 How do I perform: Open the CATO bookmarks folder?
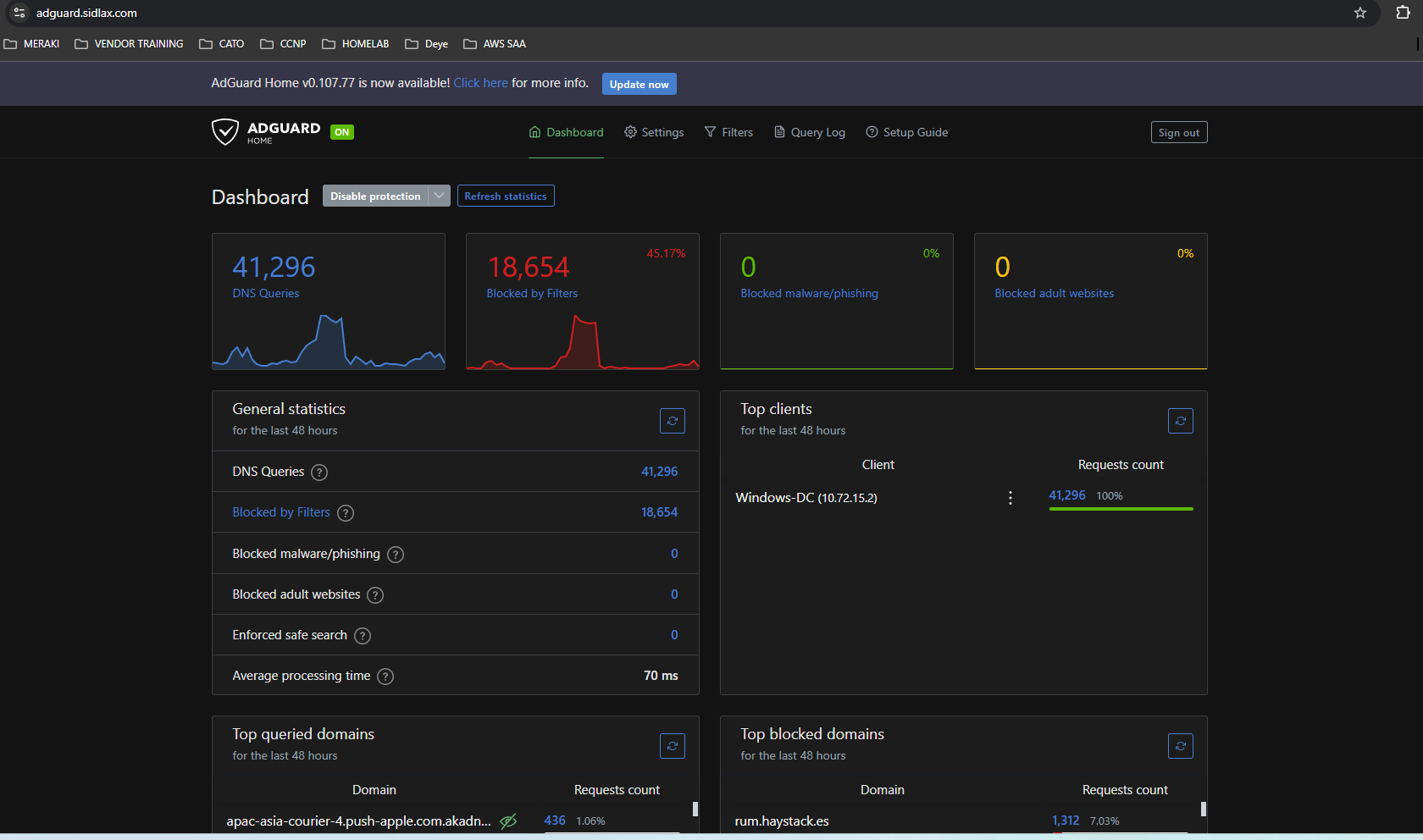221,44
